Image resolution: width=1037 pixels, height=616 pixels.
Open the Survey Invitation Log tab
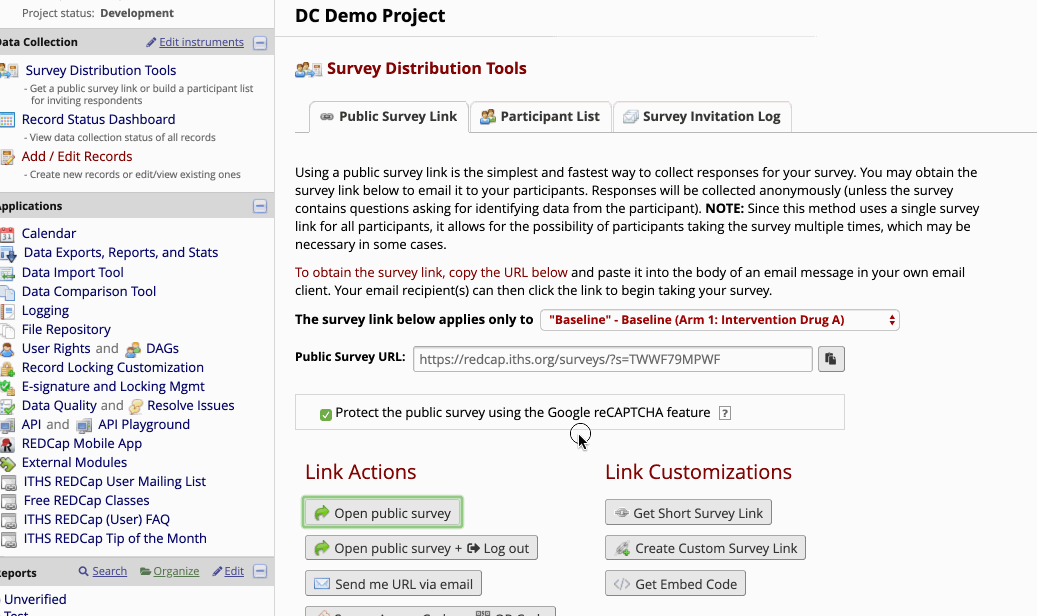pos(702,117)
